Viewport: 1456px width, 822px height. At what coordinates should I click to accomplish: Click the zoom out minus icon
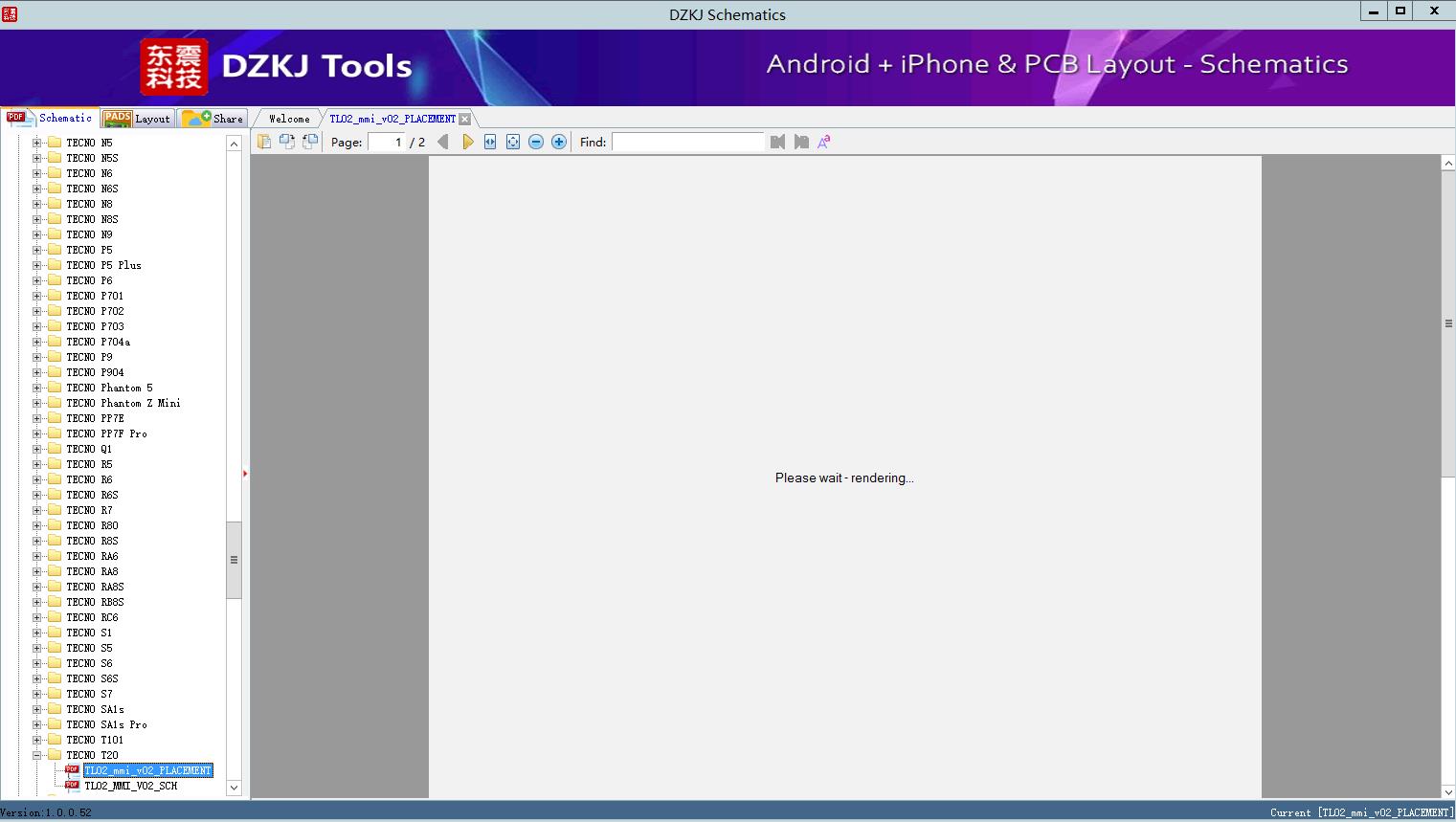[536, 142]
